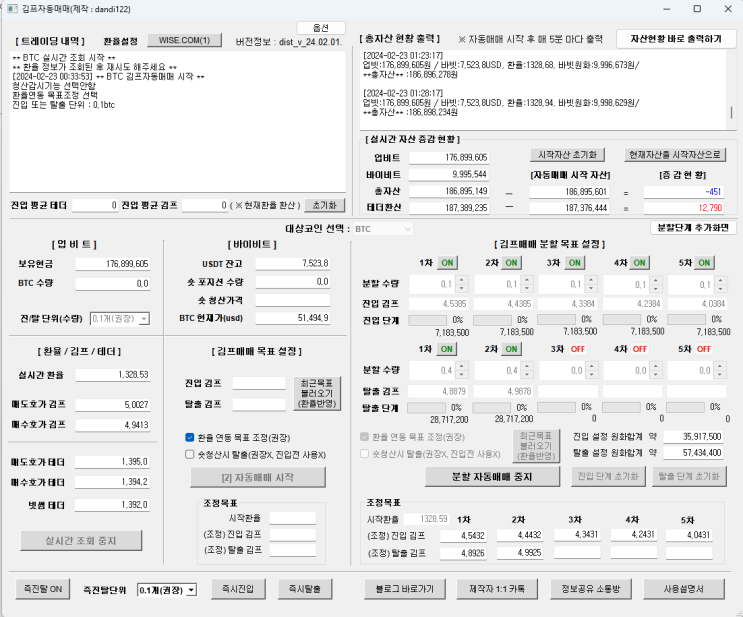Toggle exit stage 4차 OFF button
Viewport: 743px width, 617px height.
[640, 349]
